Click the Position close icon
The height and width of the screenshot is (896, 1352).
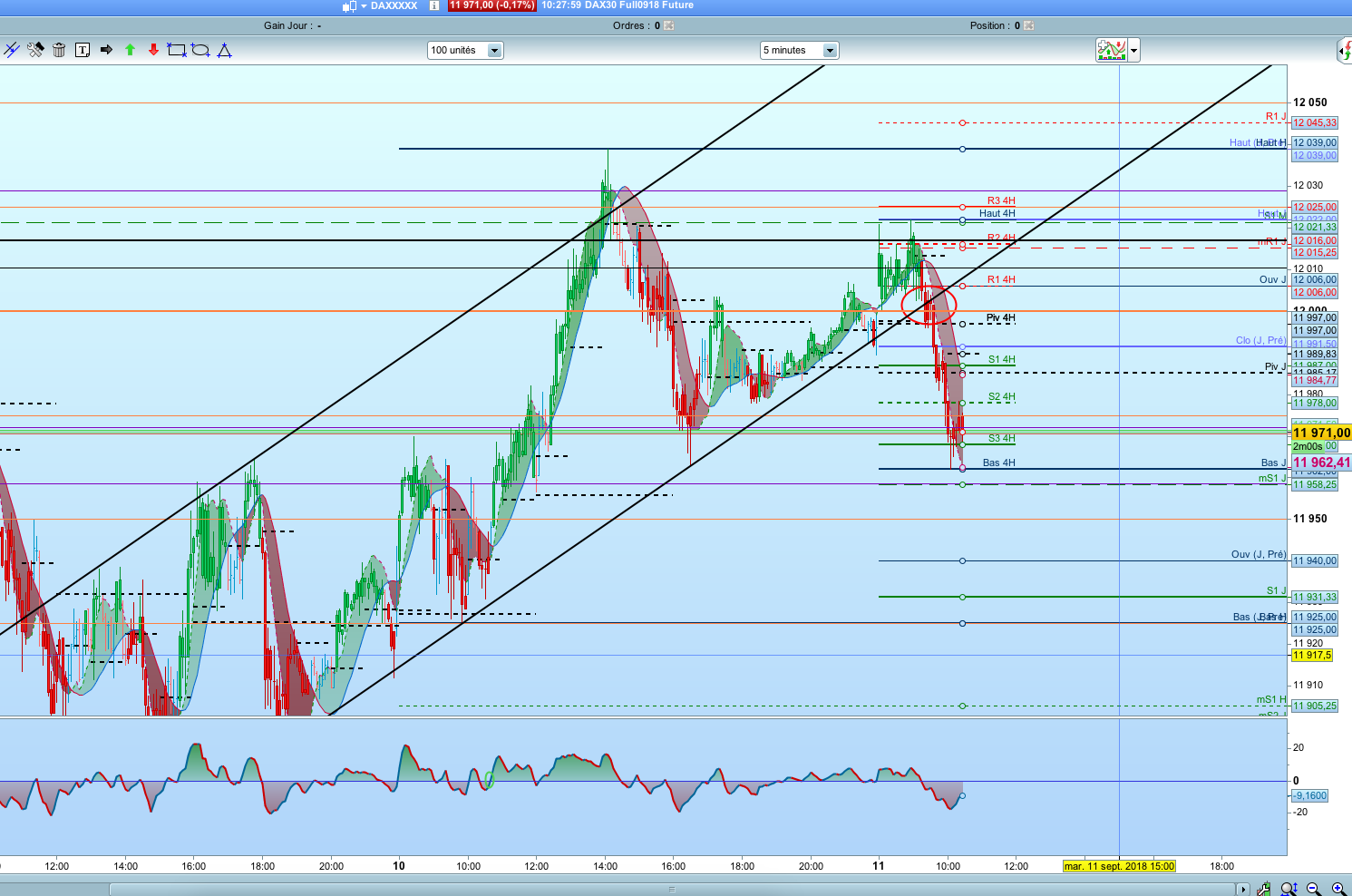tap(1029, 25)
